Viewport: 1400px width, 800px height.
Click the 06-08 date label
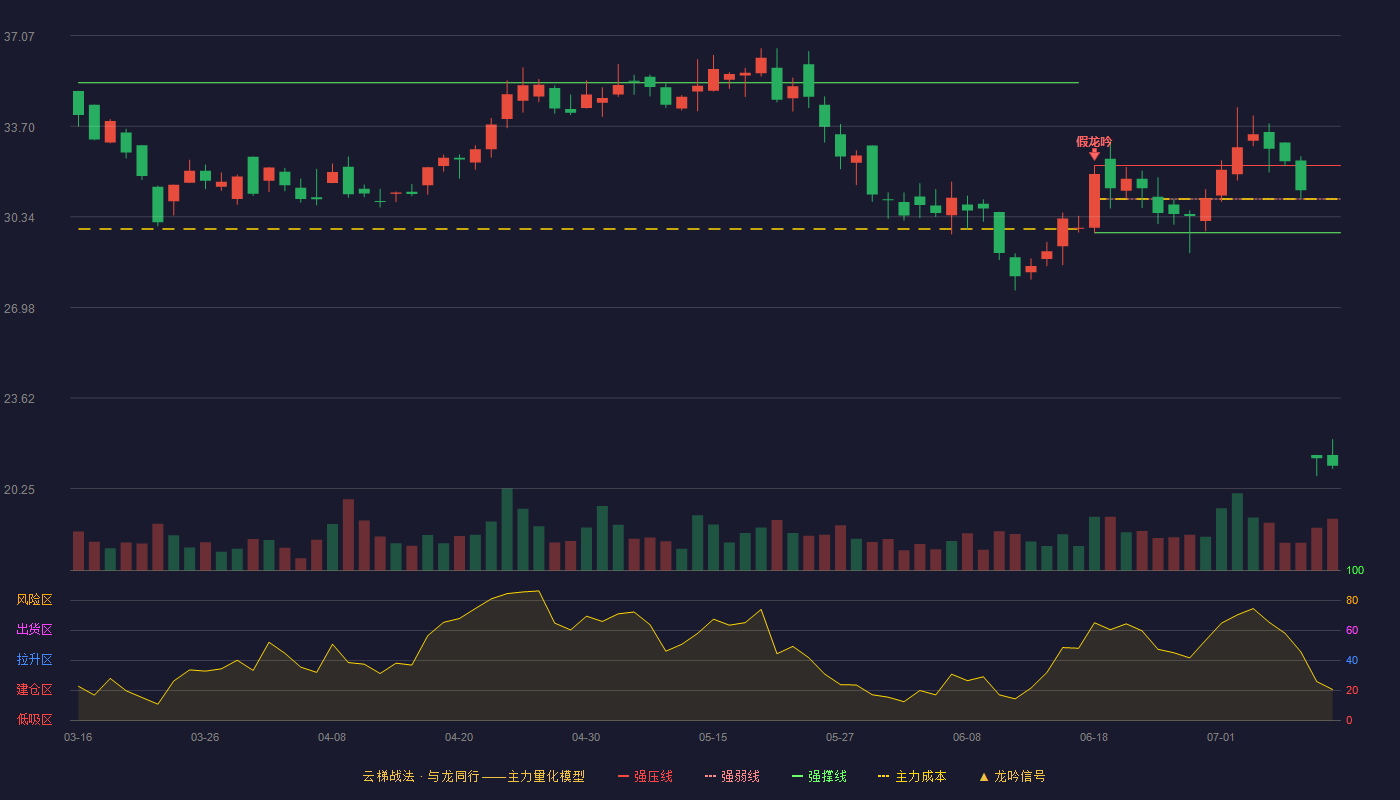tap(967, 737)
